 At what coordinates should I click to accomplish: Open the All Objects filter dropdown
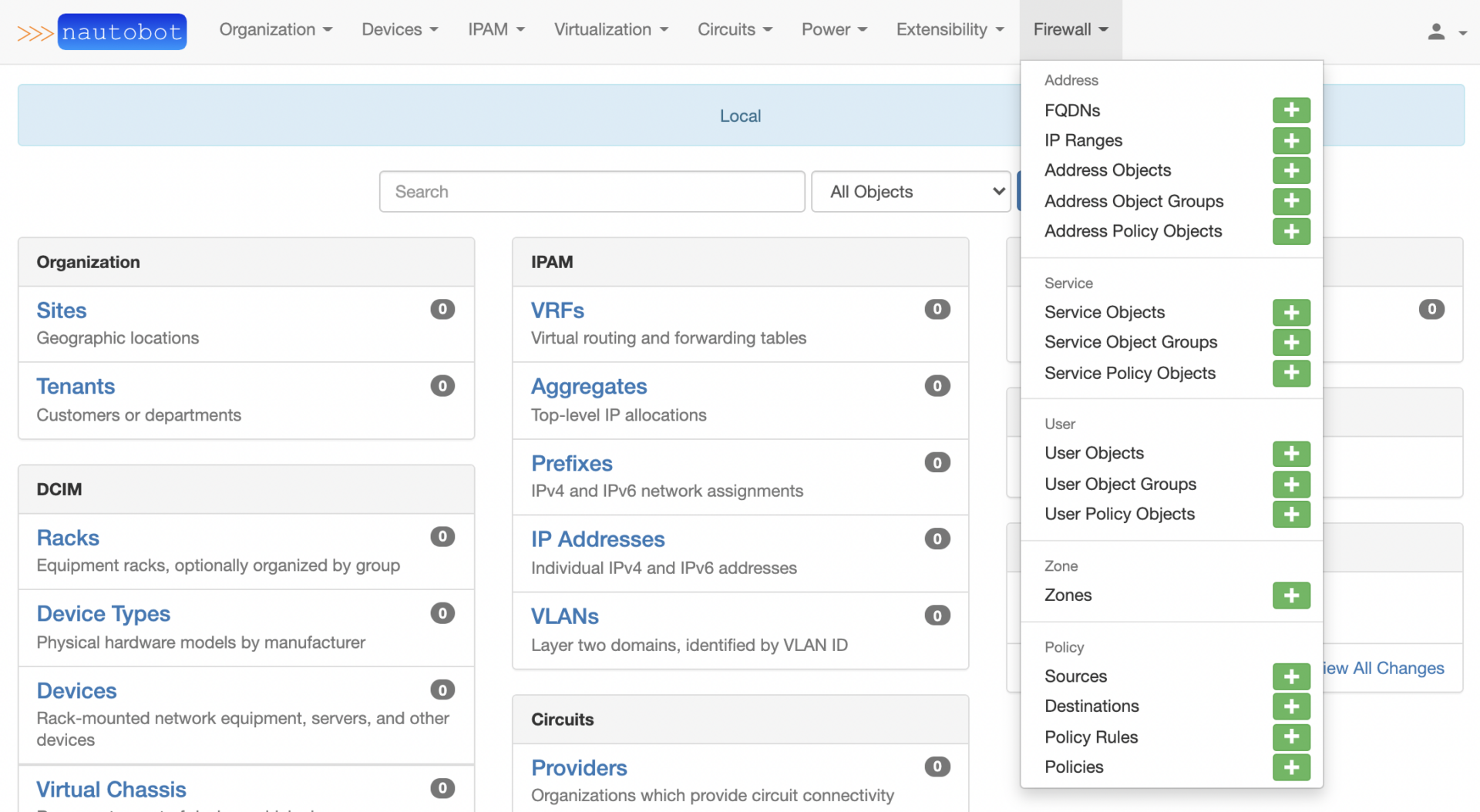point(910,191)
